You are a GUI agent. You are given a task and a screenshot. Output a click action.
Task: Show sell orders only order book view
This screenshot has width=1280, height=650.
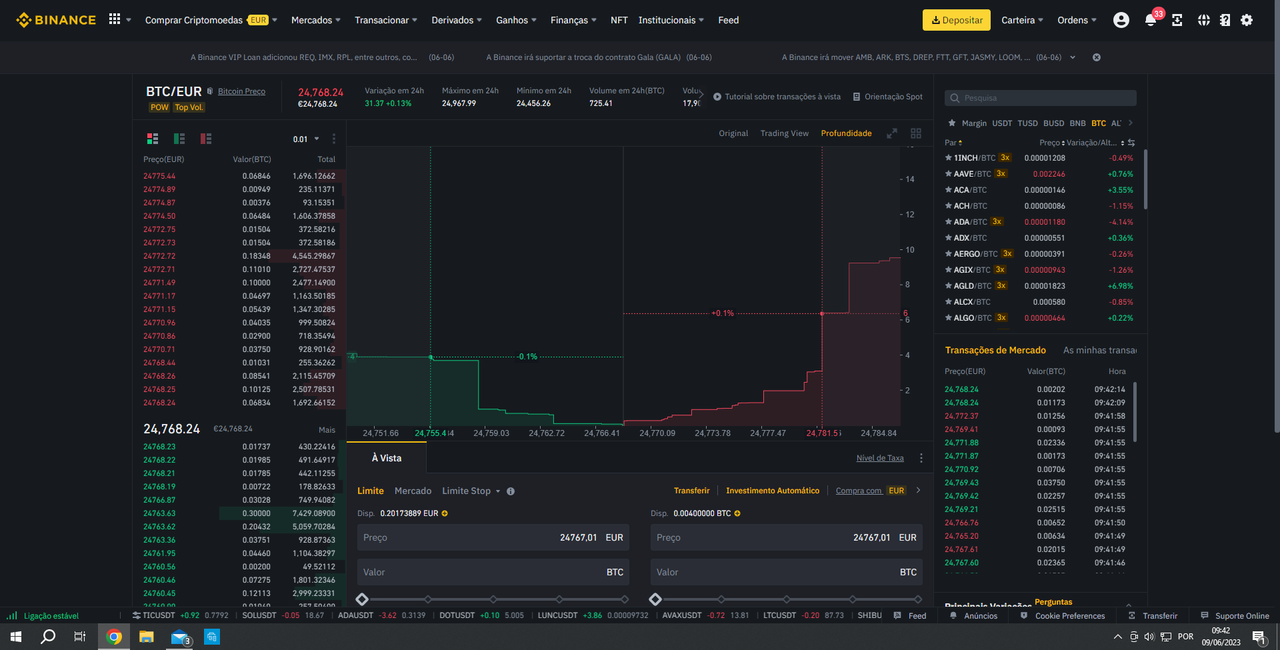coord(205,139)
